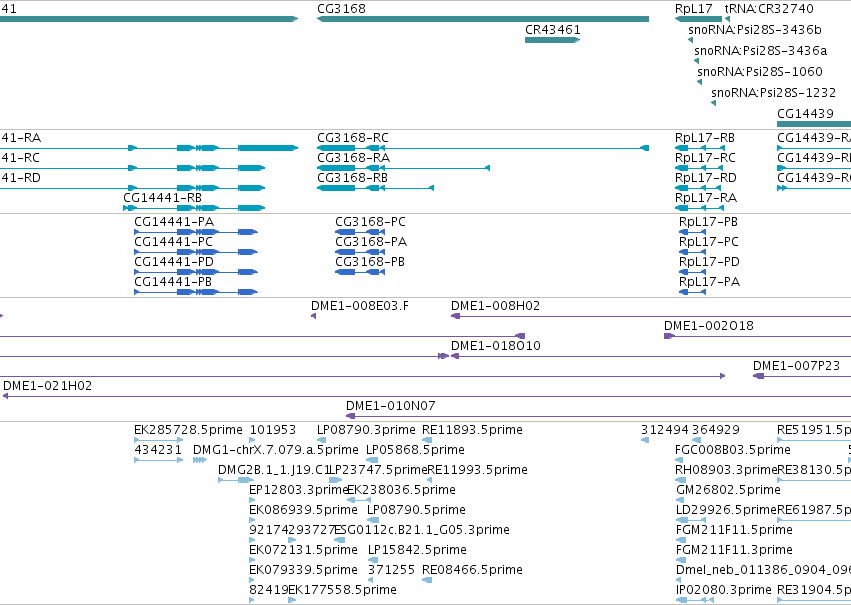Click the RpL17-RA transcript label

[706, 198]
